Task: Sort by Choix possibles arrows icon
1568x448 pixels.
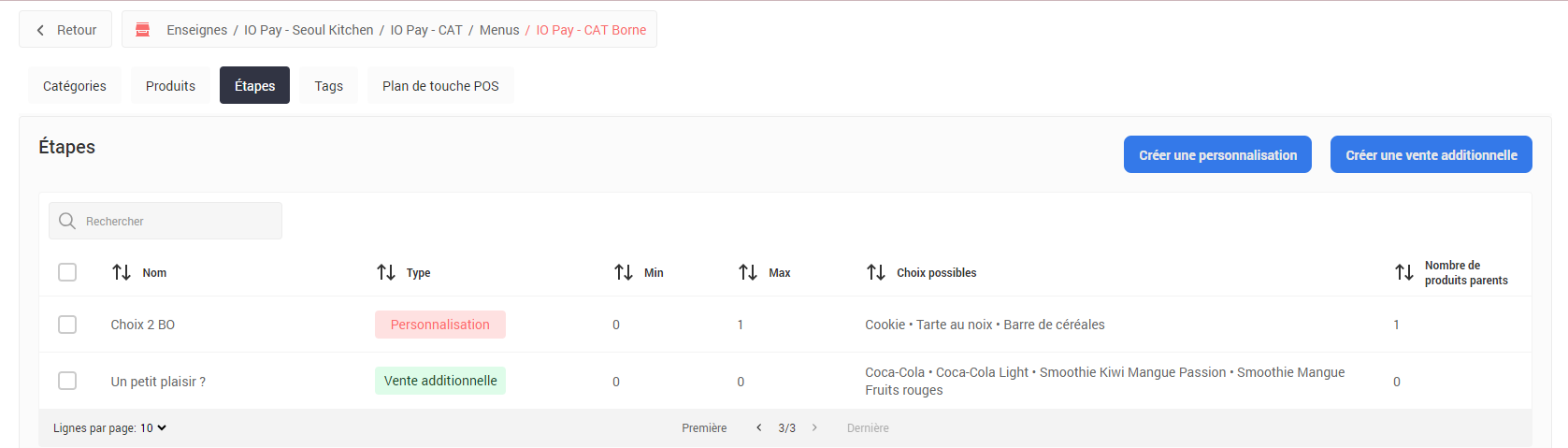Action: (876, 272)
